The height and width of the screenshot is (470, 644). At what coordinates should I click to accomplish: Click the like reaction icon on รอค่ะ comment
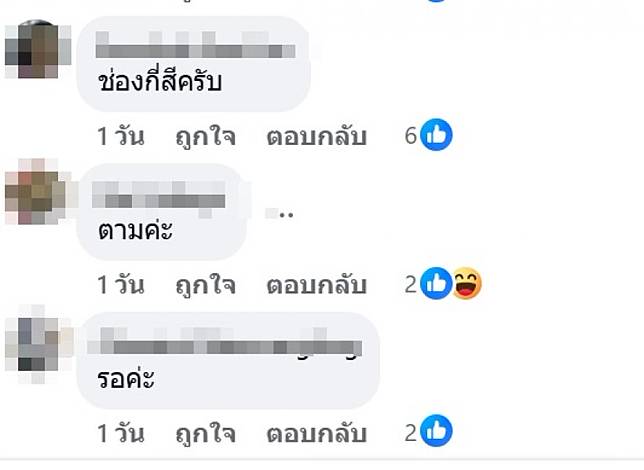click(x=436, y=431)
